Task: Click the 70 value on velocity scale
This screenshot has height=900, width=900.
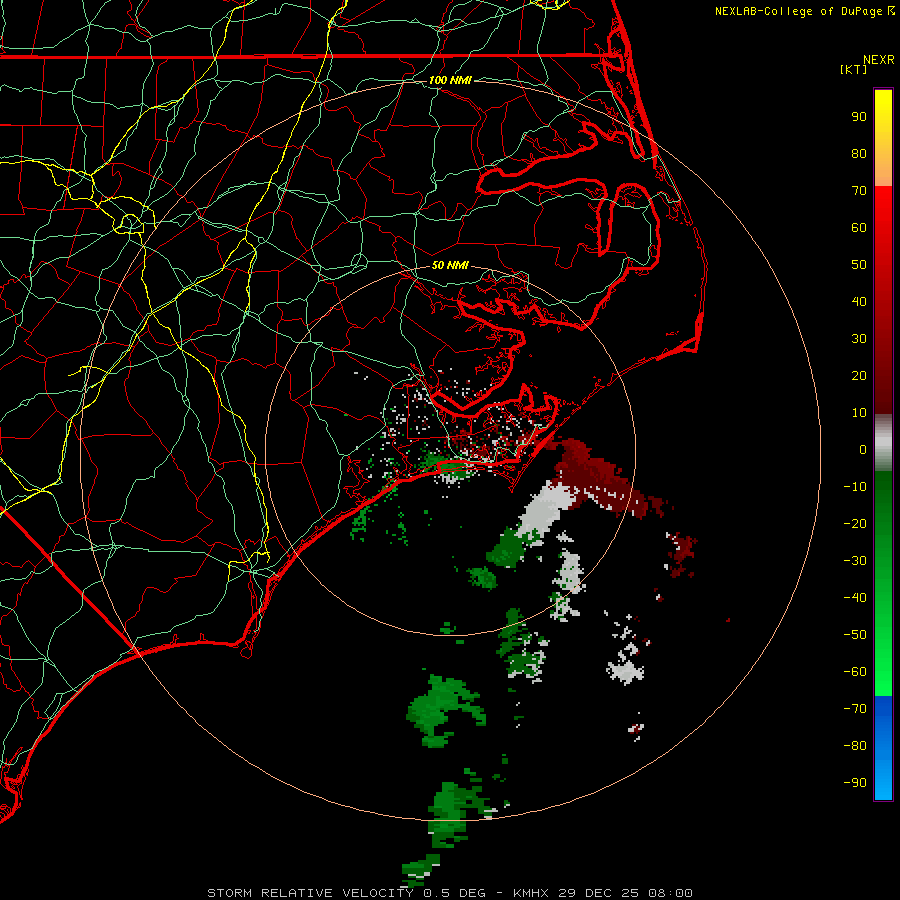Action: (859, 191)
